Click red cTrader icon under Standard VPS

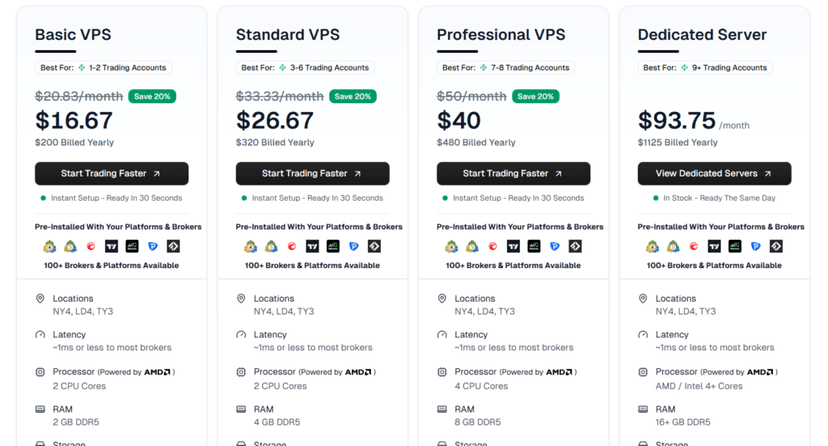[x=292, y=246]
